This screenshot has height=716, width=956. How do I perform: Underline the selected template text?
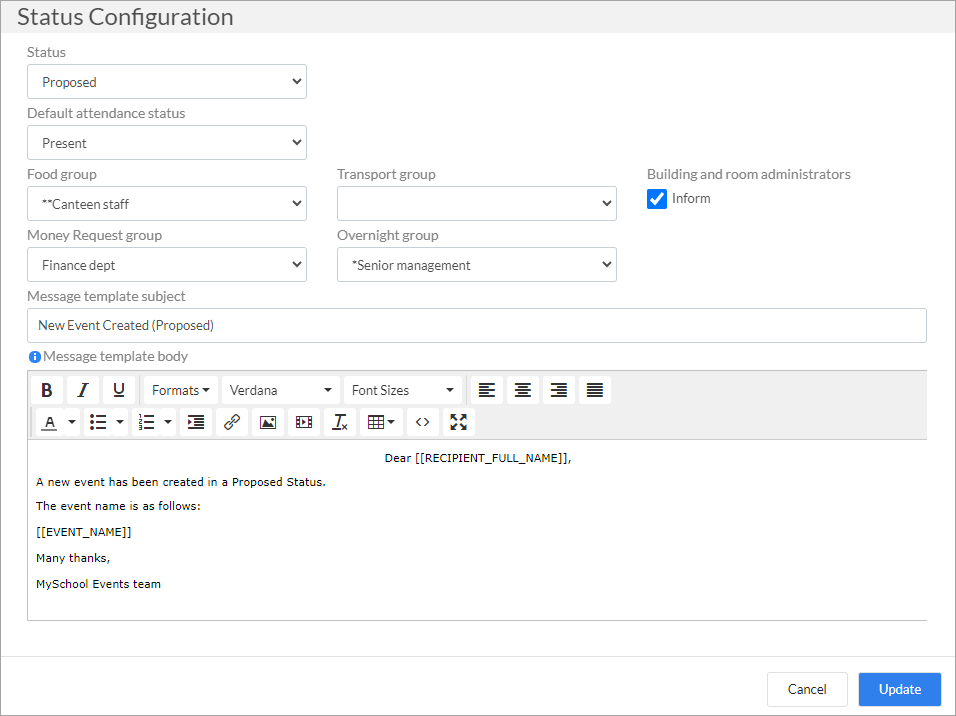[119, 390]
